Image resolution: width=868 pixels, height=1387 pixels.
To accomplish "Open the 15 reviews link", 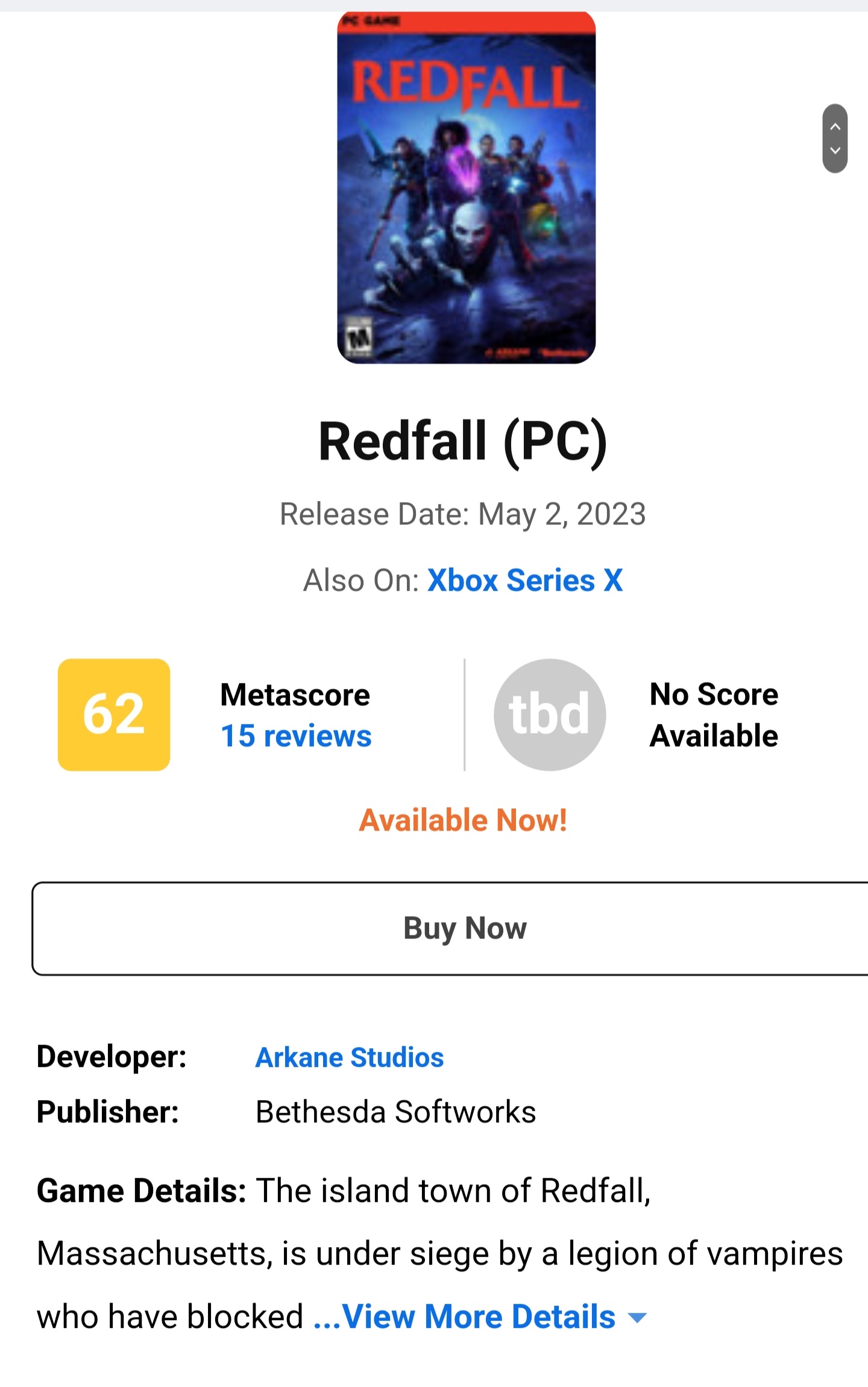I will (x=296, y=736).
